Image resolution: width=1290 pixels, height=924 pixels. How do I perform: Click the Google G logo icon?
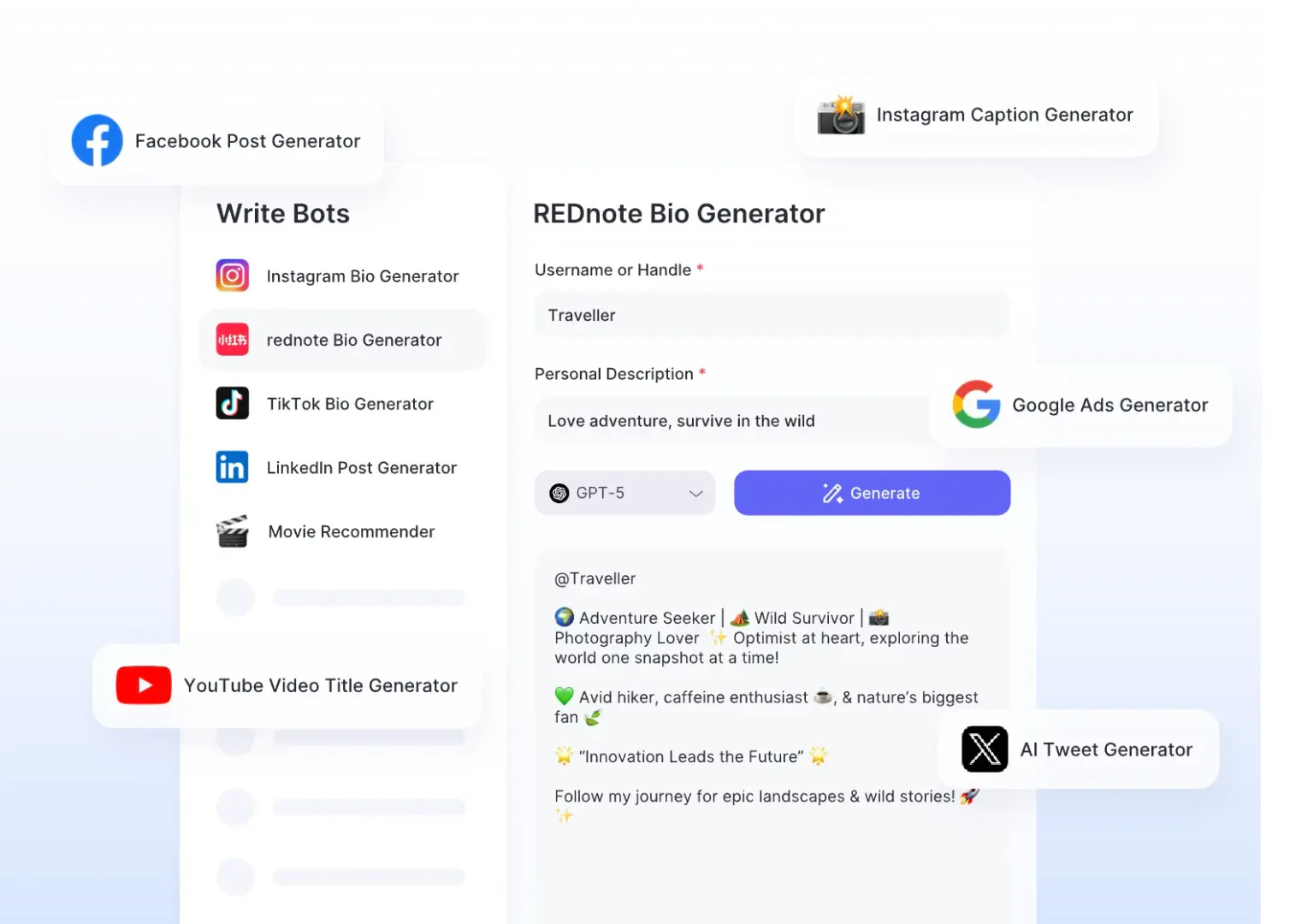pos(976,405)
